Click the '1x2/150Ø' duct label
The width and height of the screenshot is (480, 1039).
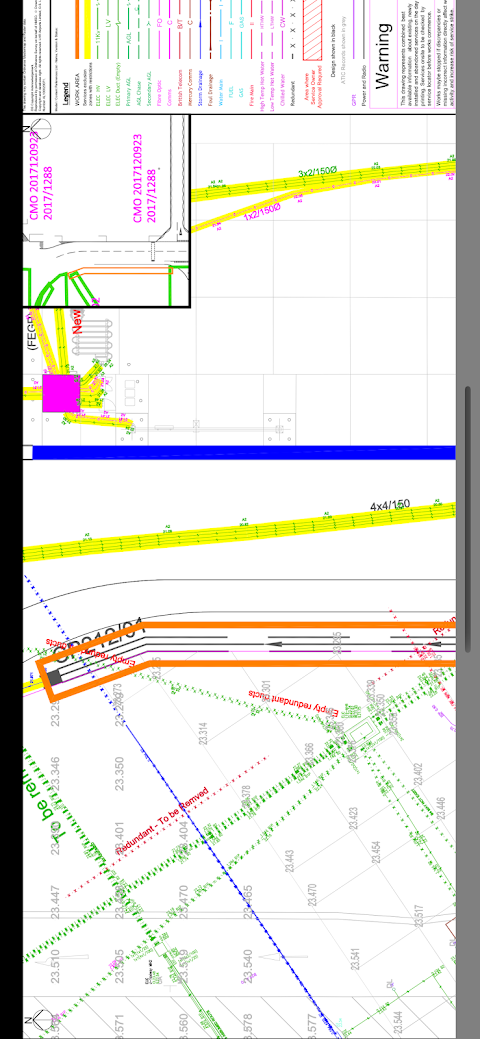(263, 213)
